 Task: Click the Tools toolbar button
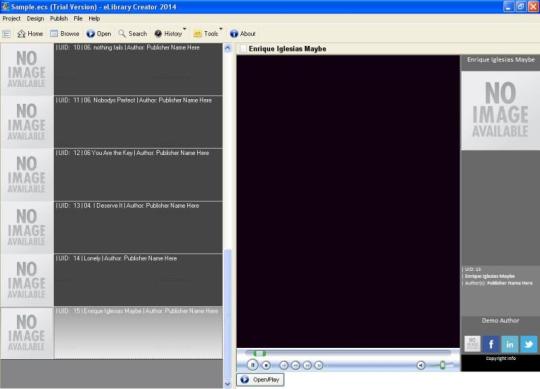point(206,34)
